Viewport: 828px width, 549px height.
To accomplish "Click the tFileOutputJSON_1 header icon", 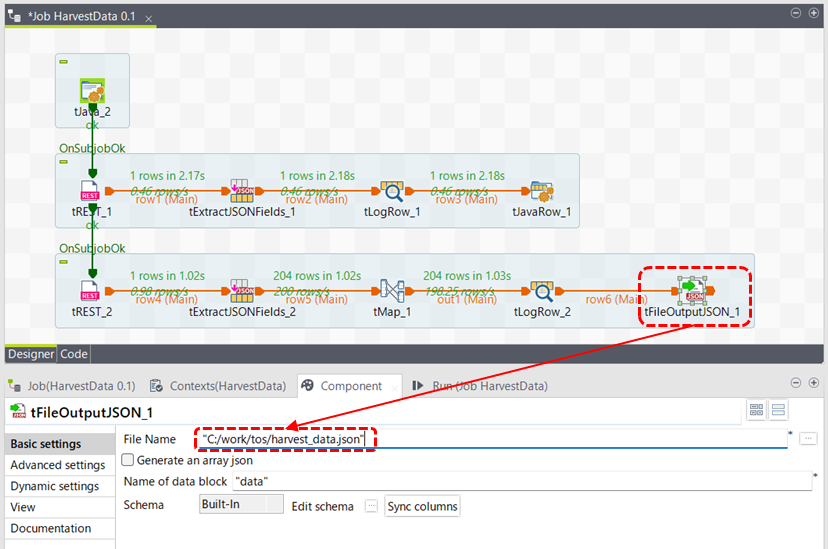I will coord(18,412).
